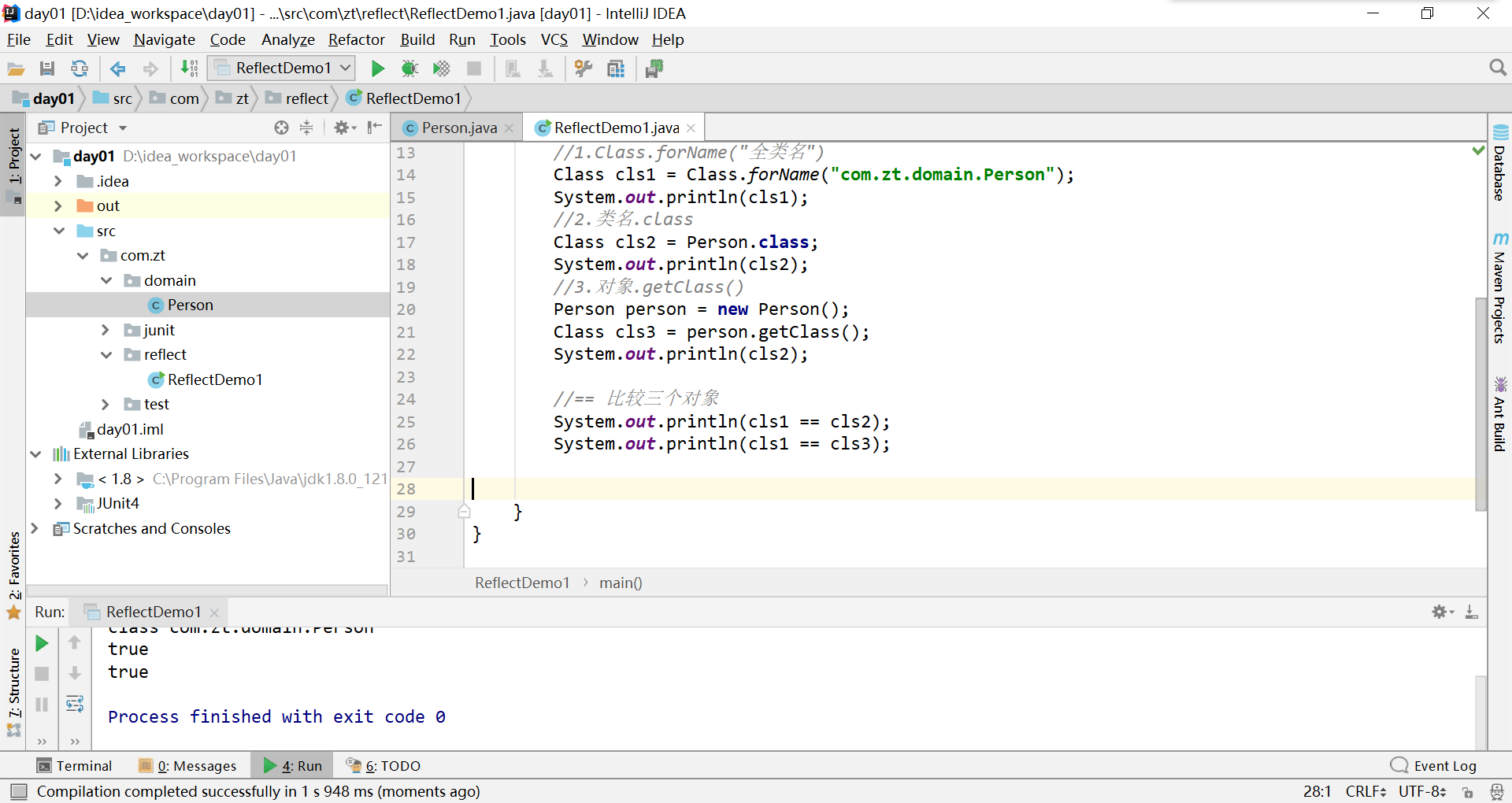Open Run panel gear settings
This screenshot has height=803, width=1512.
1442,612
